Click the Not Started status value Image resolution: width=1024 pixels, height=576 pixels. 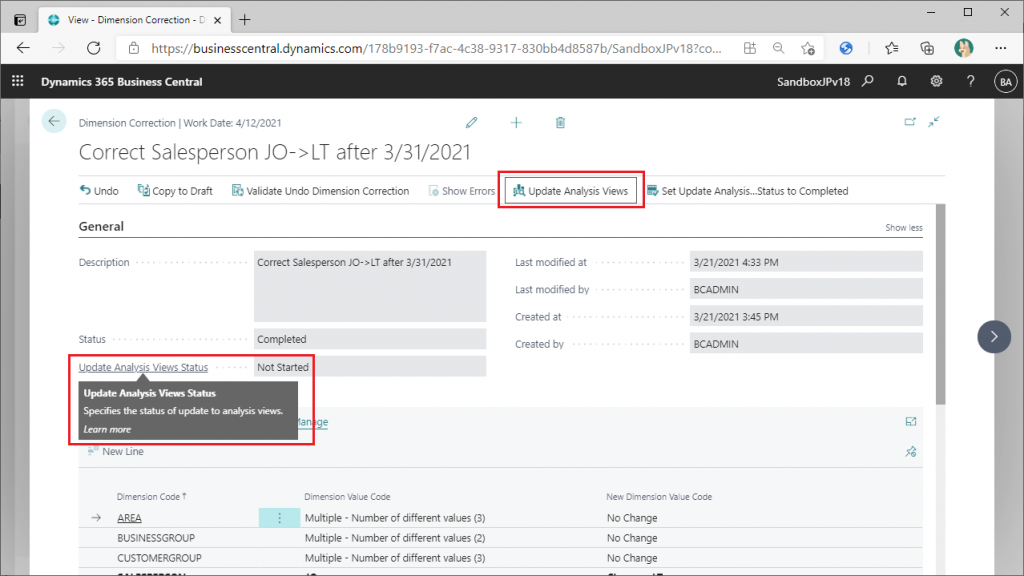283,367
